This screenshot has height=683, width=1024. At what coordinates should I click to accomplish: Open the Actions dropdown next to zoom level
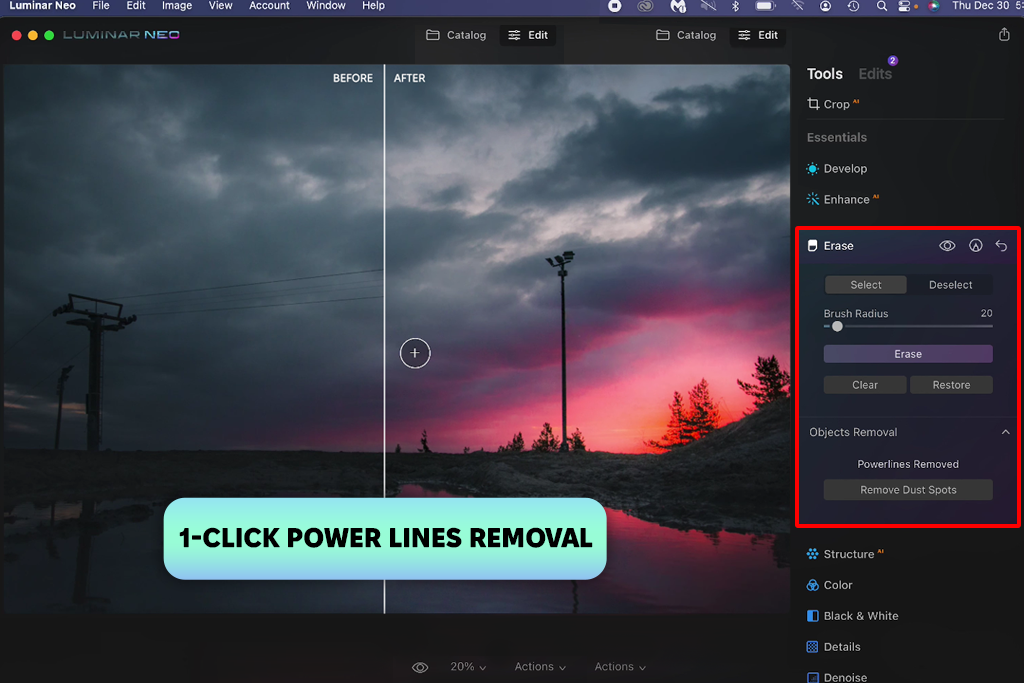[540, 667]
